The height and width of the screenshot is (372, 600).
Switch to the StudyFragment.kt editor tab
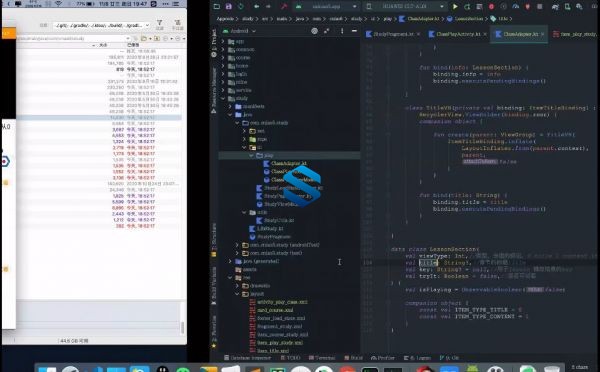click(x=393, y=34)
